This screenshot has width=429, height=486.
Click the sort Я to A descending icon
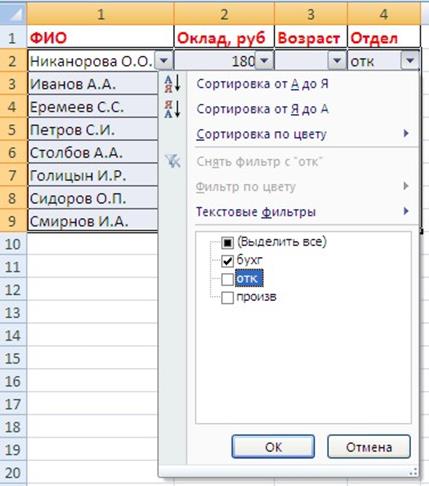click(173, 109)
